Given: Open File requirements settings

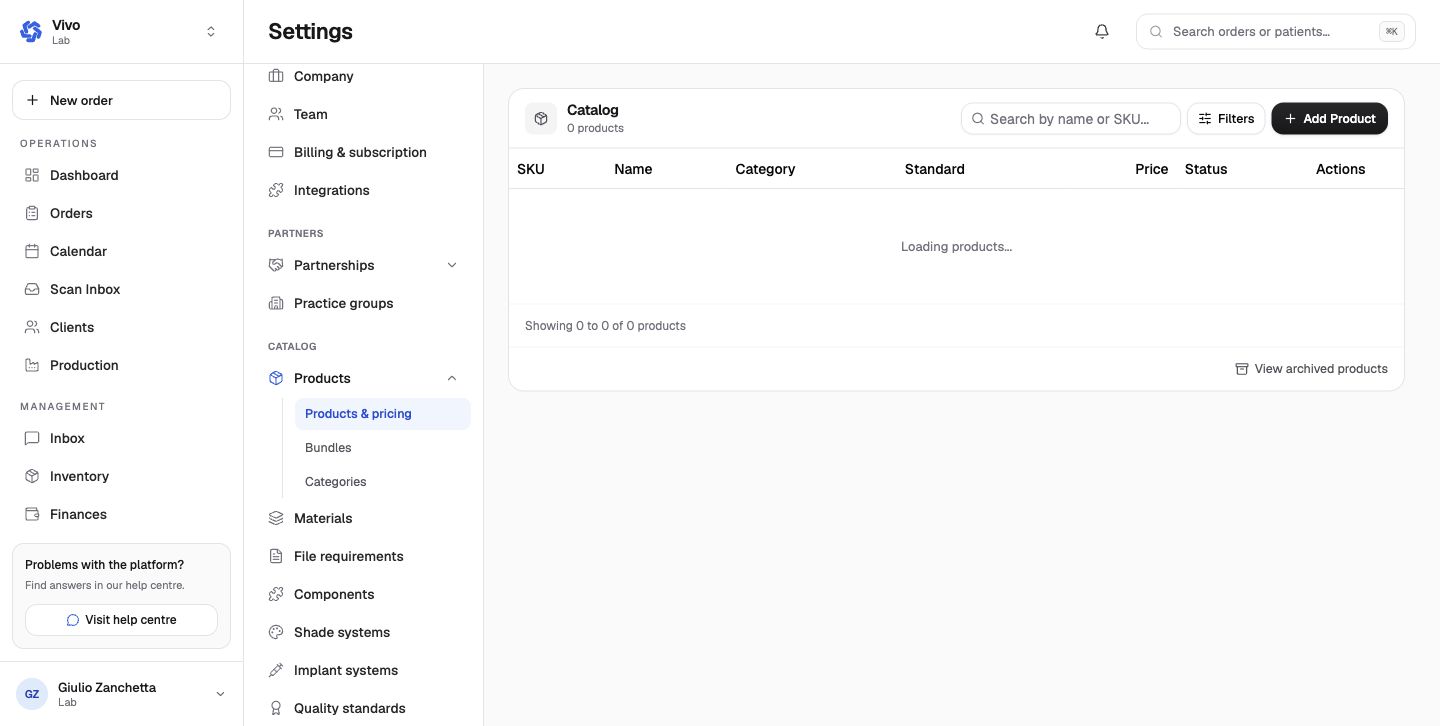Looking at the screenshot, I should (x=364, y=556).
